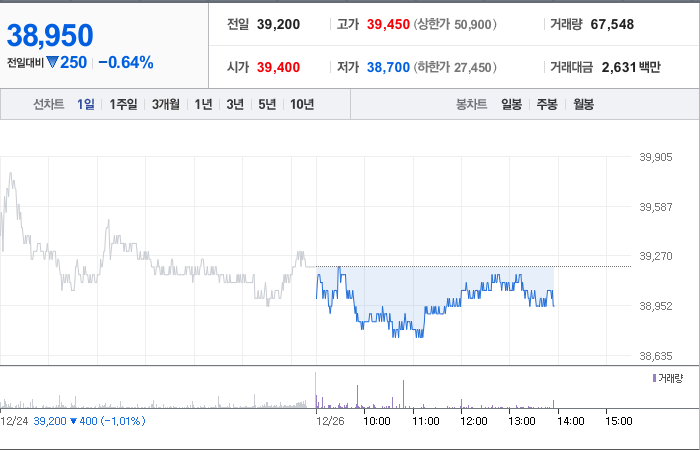Switch to 주봉 candle chart
The image size is (700, 450).
coord(546,104)
